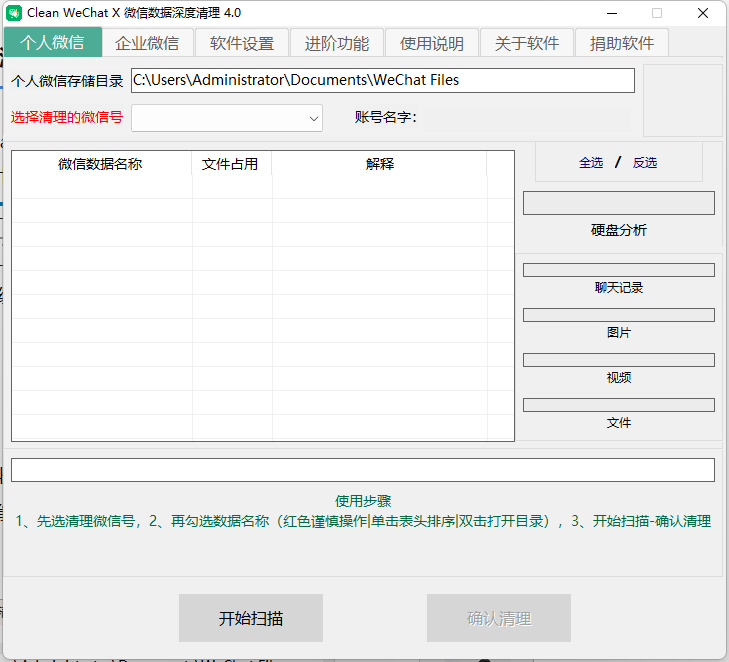Minimize the Clean WeChat X window
729x662 pixels.
tap(612, 13)
